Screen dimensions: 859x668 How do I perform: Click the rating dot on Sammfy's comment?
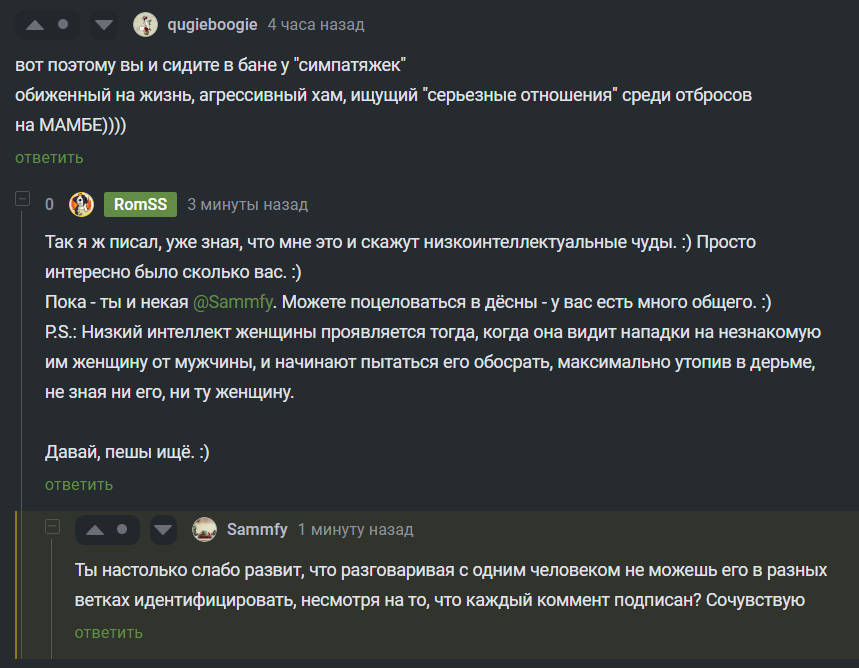point(122,529)
